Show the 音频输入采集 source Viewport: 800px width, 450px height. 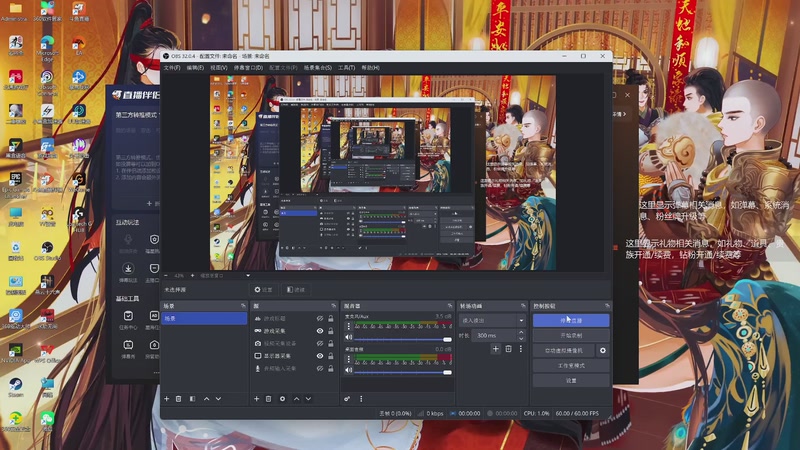[320, 368]
